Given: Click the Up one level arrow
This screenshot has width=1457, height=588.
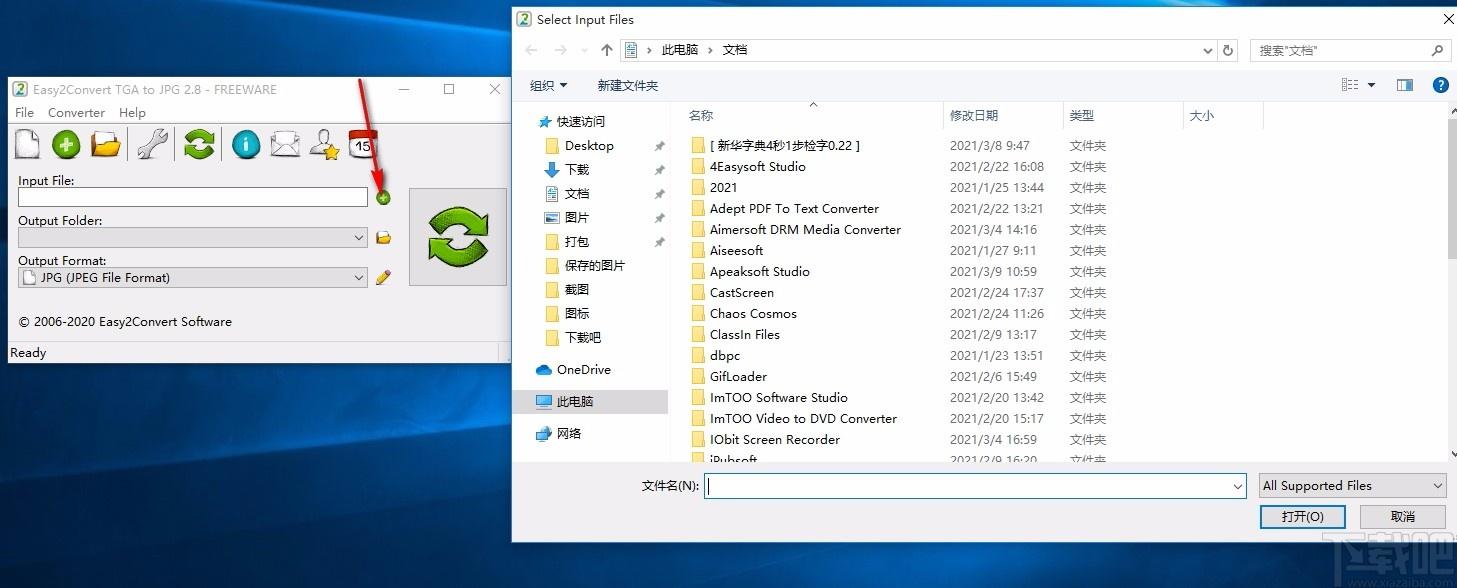Looking at the screenshot, I should [607, 50].
